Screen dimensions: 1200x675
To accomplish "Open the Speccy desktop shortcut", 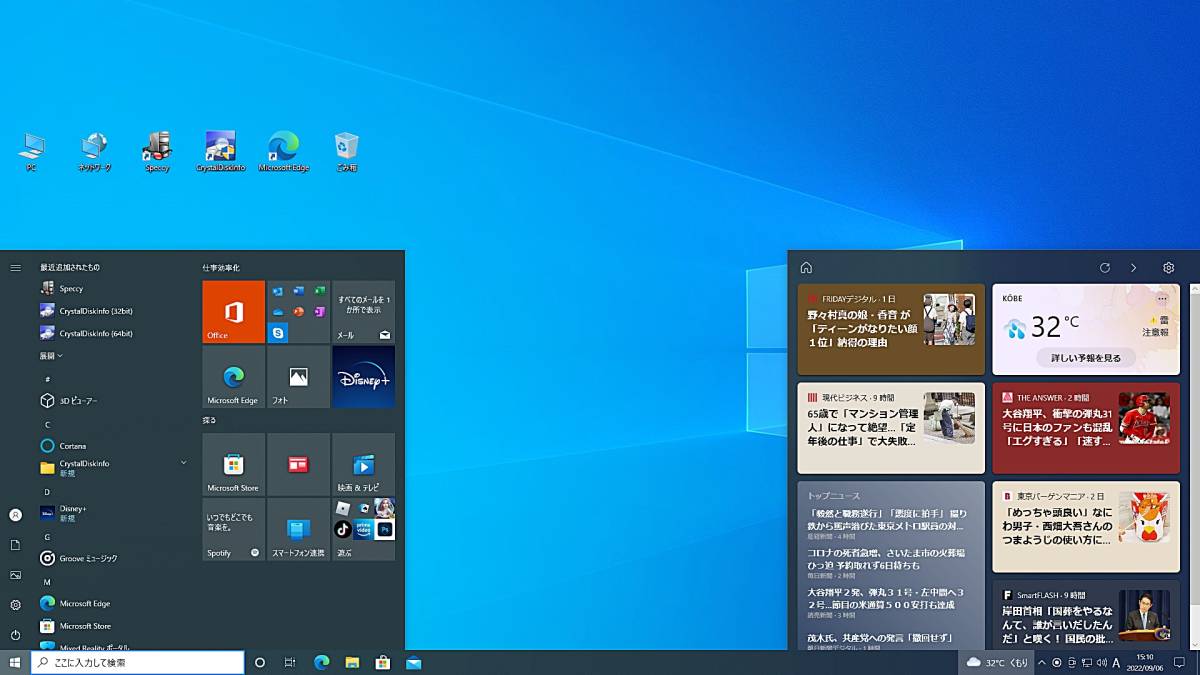I will [x=157, y=151].
